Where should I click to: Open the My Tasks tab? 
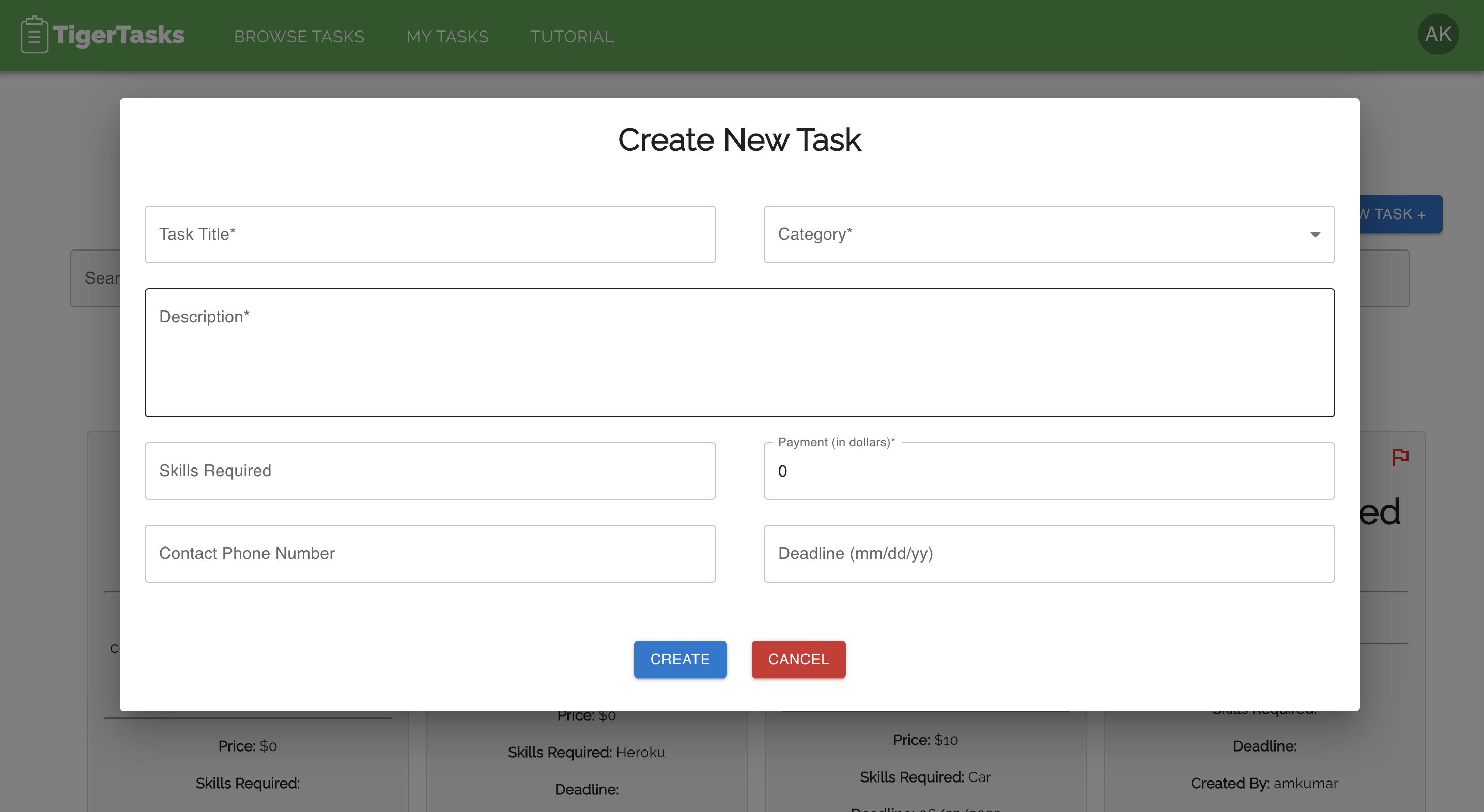[447, 36]
